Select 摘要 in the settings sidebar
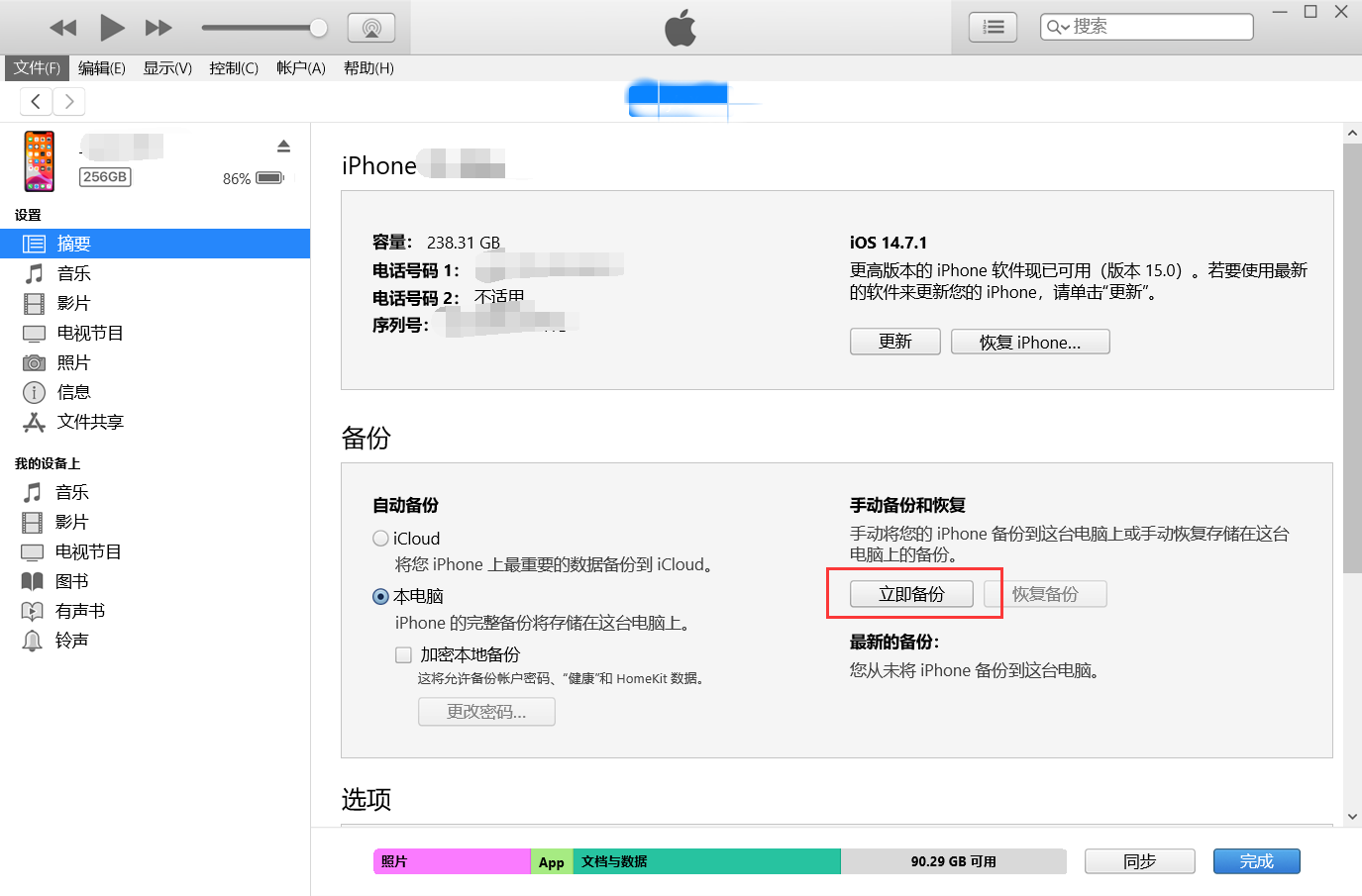Screen dimensions: 1362x896 [155, 244]
